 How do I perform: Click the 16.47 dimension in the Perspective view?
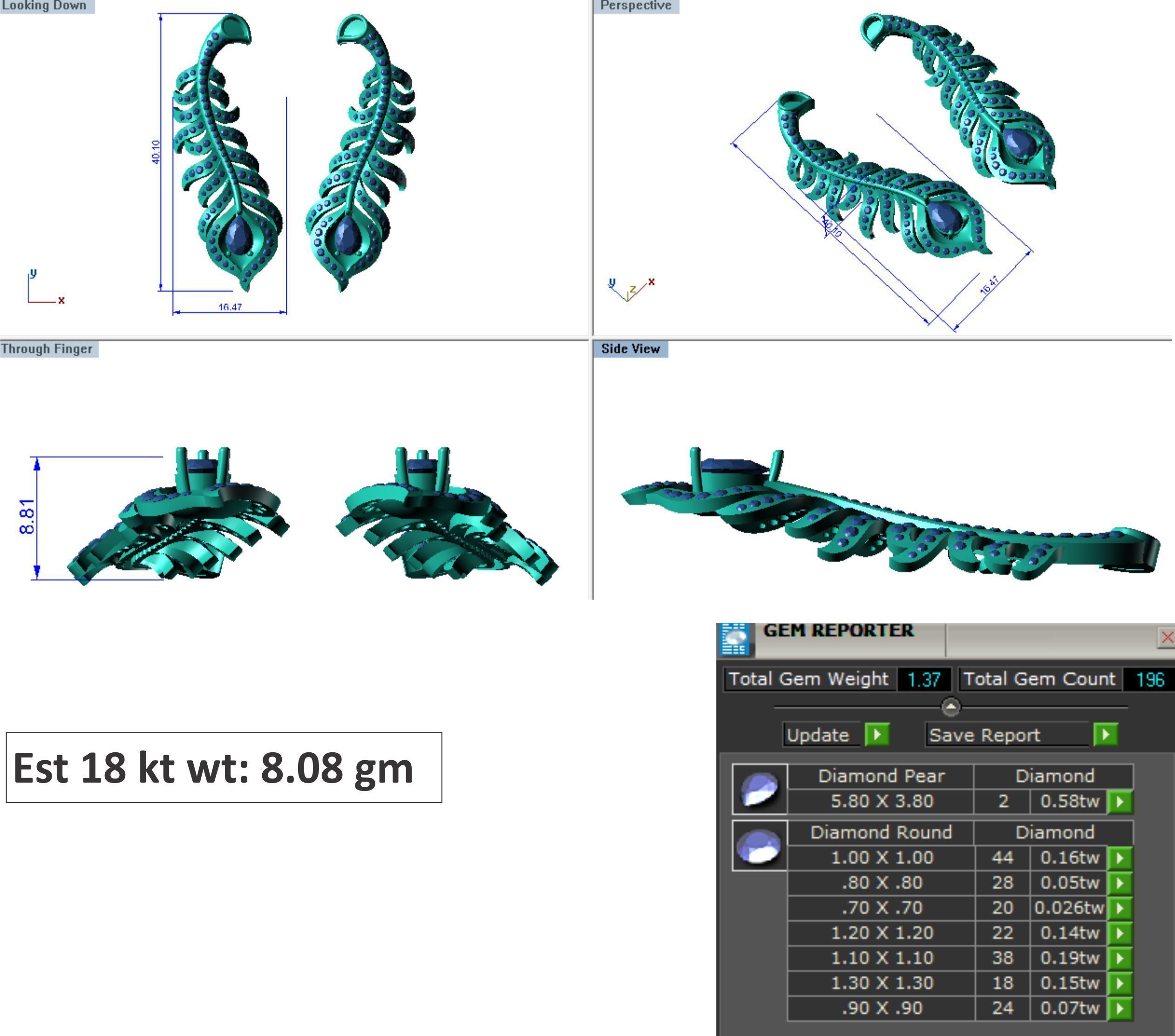coord(990,285)
